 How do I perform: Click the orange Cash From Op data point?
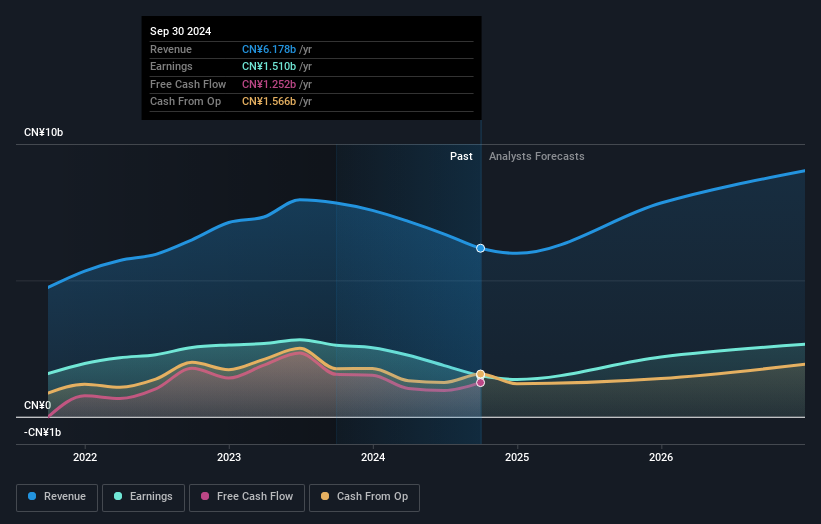480,374
